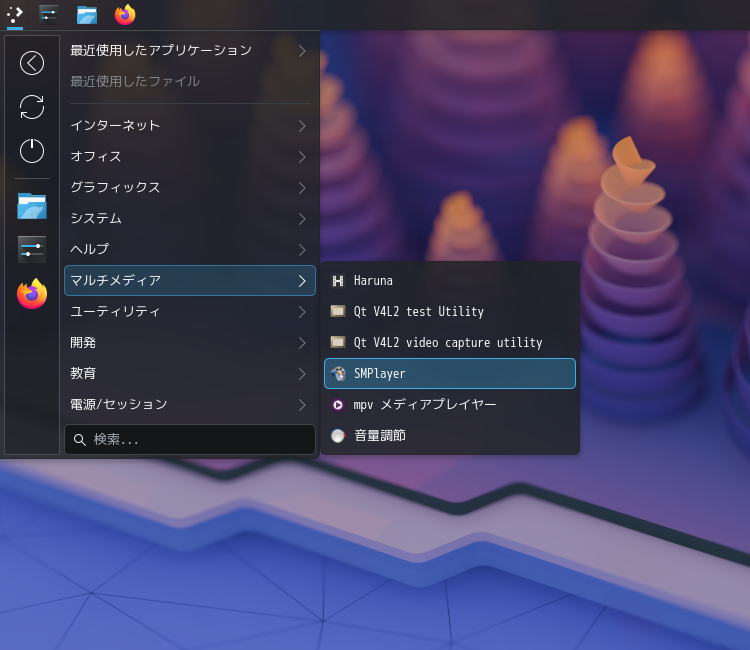Launch Firefox from the top panel
Viewport: 750px width, 650px height.
click(x=125, y=14)
